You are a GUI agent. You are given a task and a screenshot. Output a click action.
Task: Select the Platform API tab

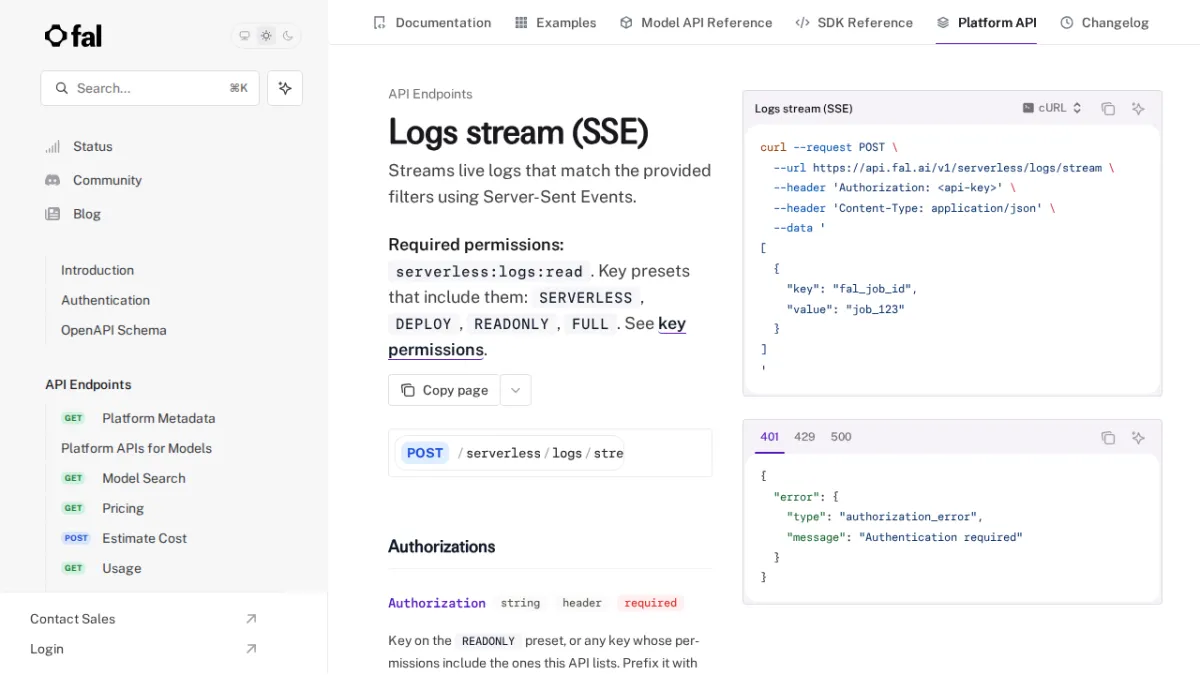point(986,22)
